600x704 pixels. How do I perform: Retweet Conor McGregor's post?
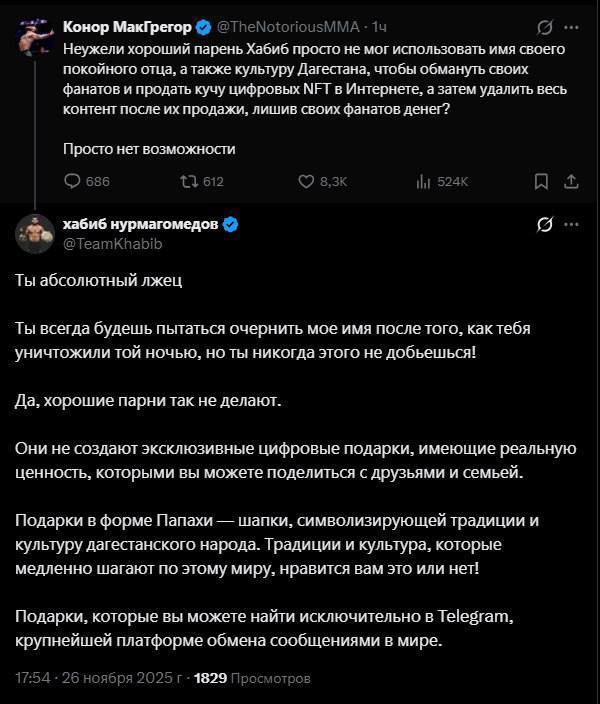tap(202, 181)
